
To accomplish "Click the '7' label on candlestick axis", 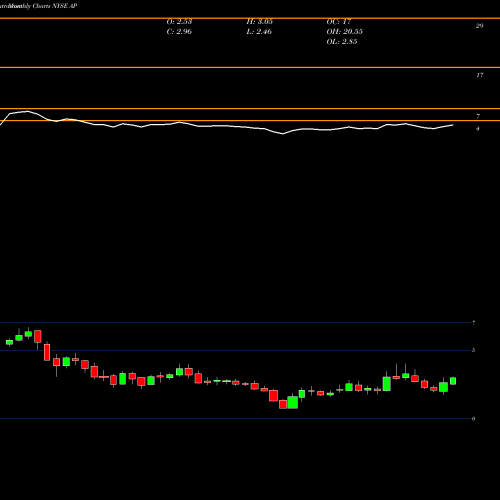I will coord(473,323).
